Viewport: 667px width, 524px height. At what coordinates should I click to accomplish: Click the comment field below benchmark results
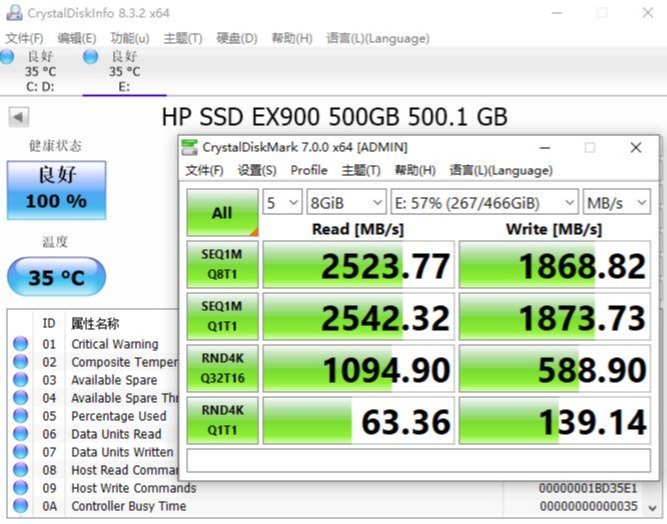tap(418, 460)
